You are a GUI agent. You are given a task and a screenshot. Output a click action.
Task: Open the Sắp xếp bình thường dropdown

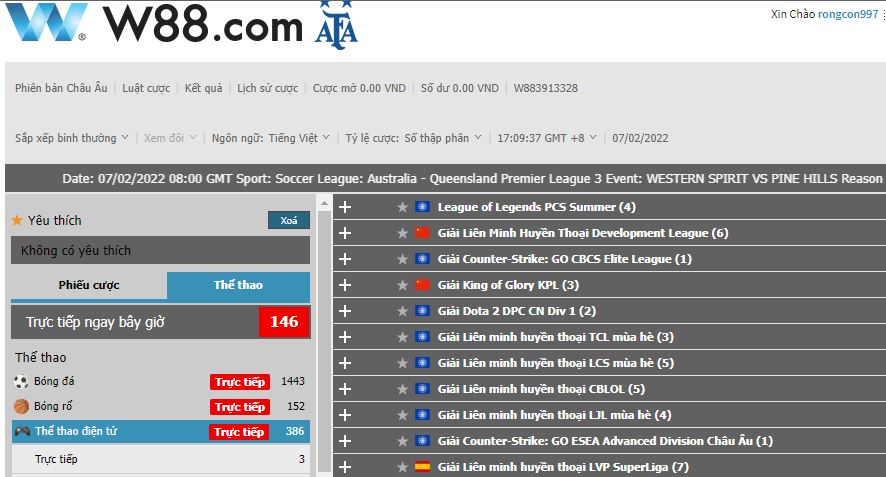72,138
